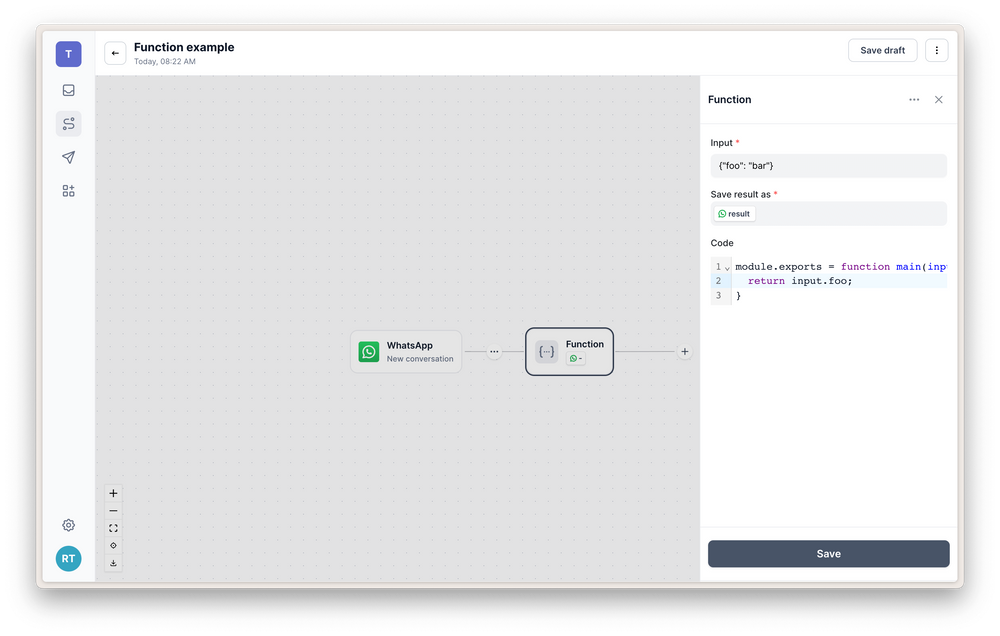Fit flow to screen with the fullscreen icon
The image size is (1000, 636).
pos(113,528)
